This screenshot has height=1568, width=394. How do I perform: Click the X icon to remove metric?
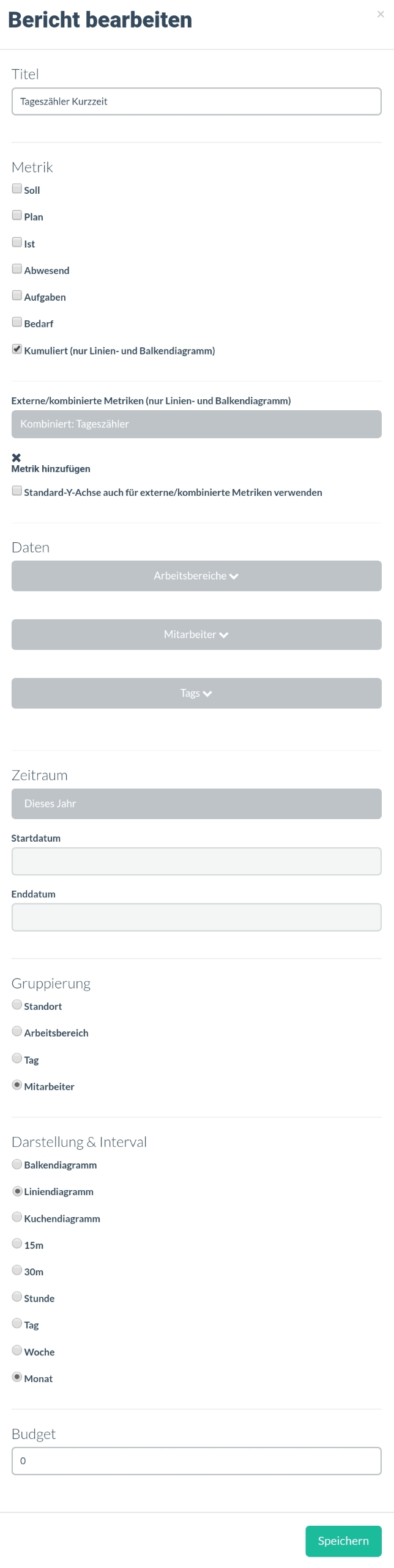17,457
